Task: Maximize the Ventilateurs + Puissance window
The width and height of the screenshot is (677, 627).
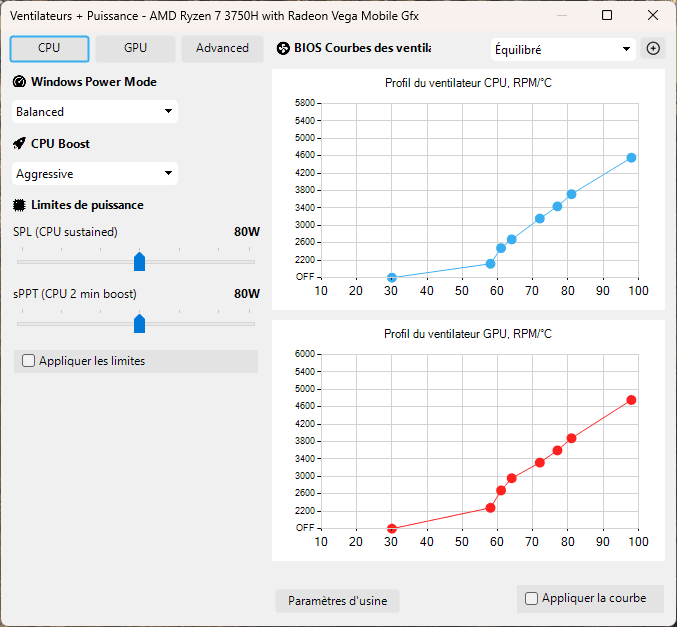Action: 607,16
